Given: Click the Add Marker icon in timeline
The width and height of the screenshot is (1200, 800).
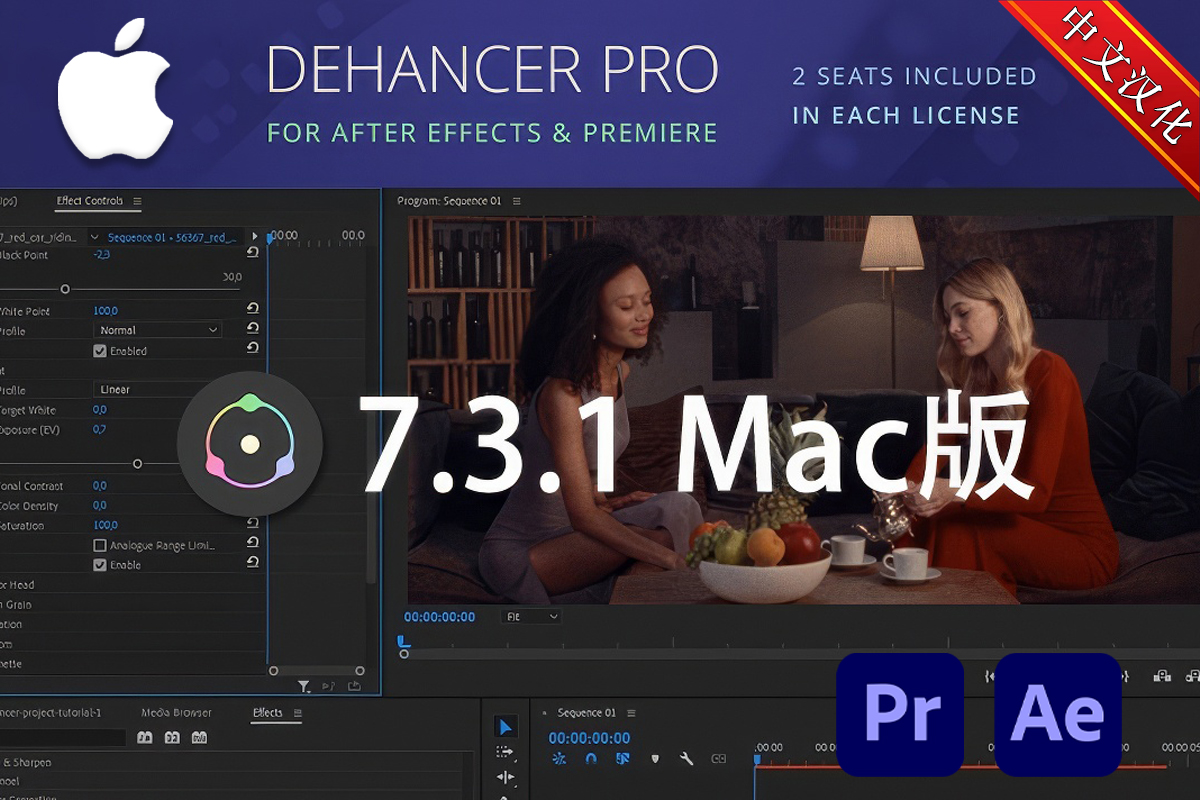Looking at the screenshot, I should [x=654, y=759].
